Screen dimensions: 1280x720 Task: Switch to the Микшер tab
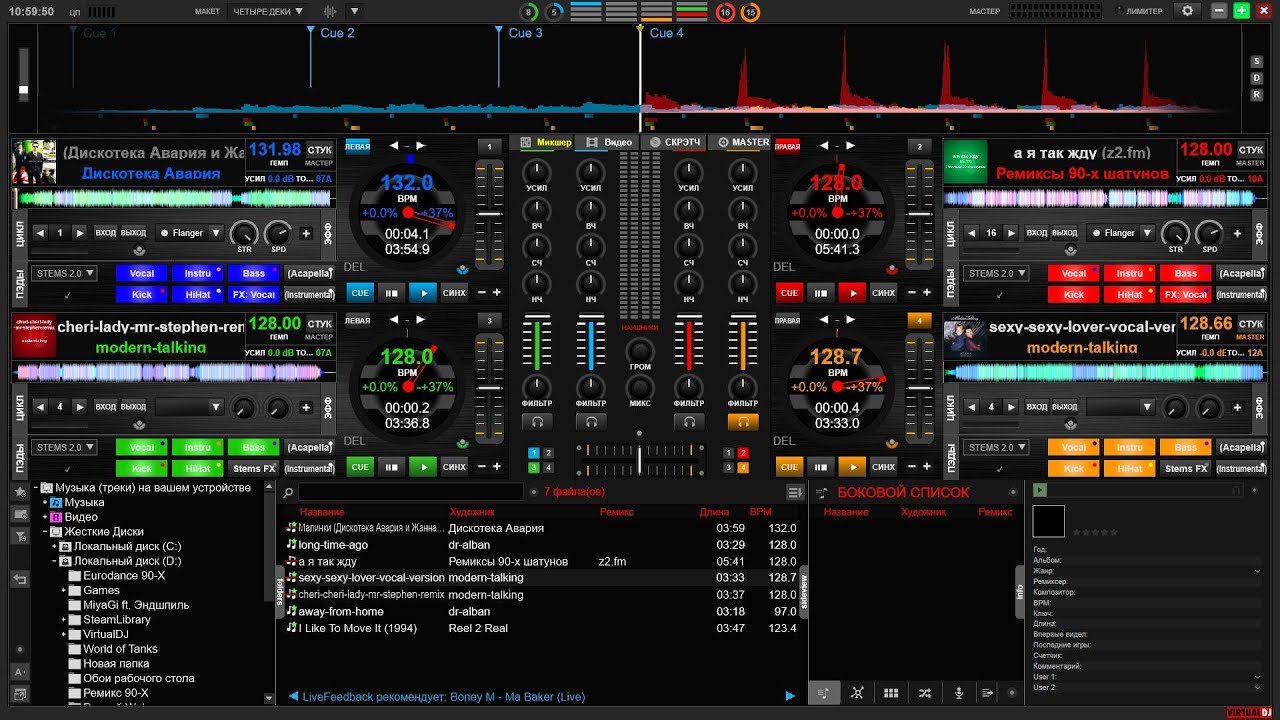click(x=545, y=142)
